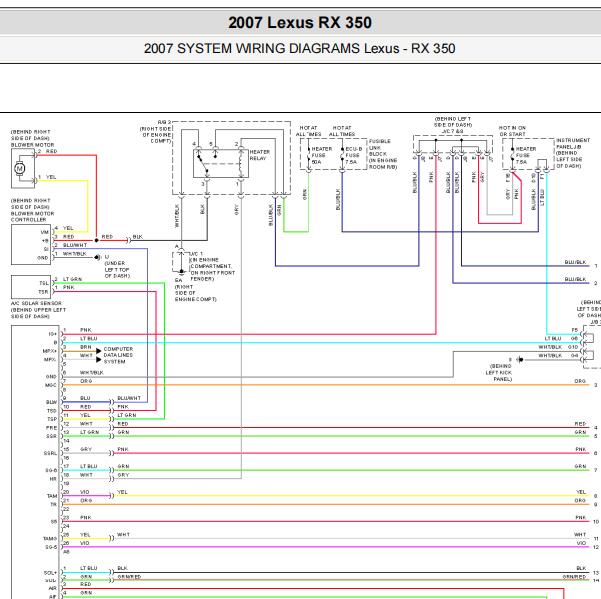The image size is (601, 599).
Task: Click the "2007 Lexus RX 350" title
Action: (300, 23)
